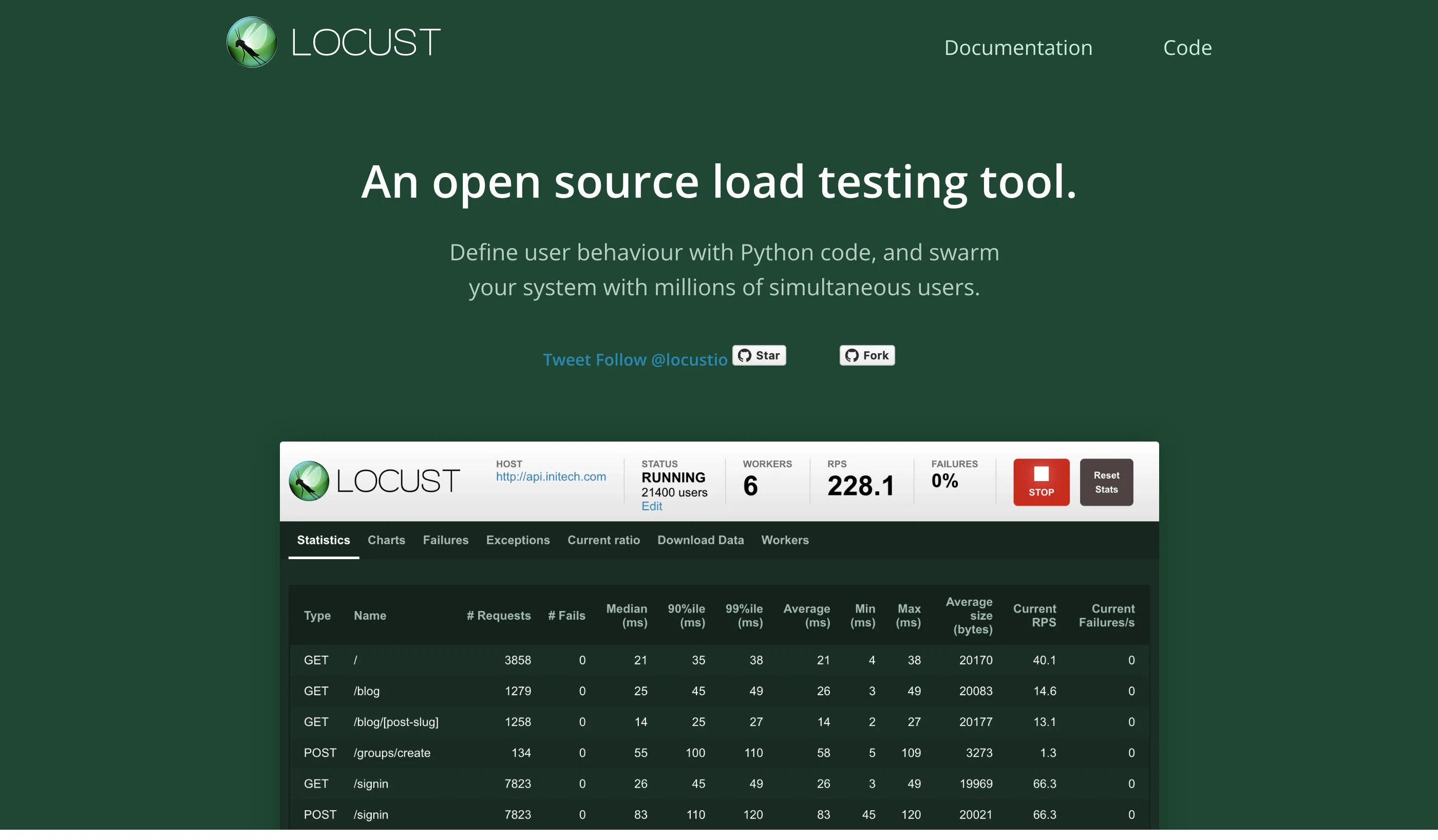Open the Failures tab
The width and height of the screenshot is (1438, 840).
(x=446, y=540)
